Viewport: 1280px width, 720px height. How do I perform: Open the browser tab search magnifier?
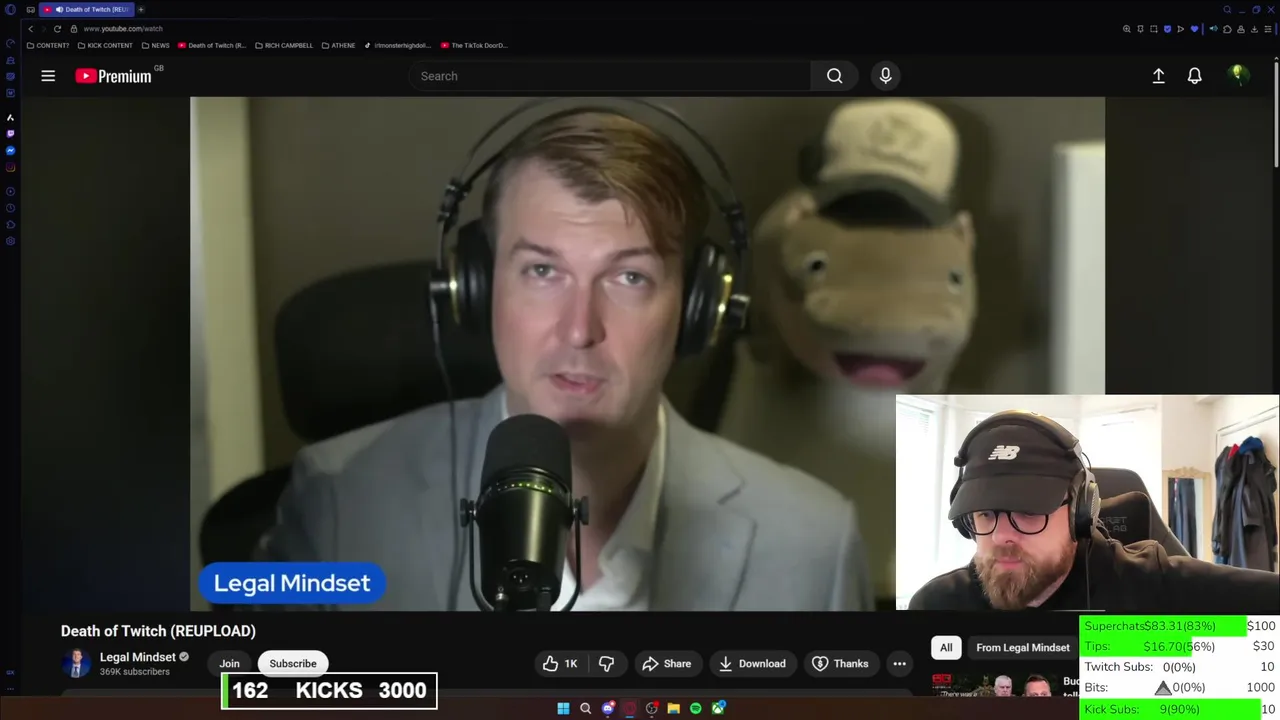coord(1227,10)
